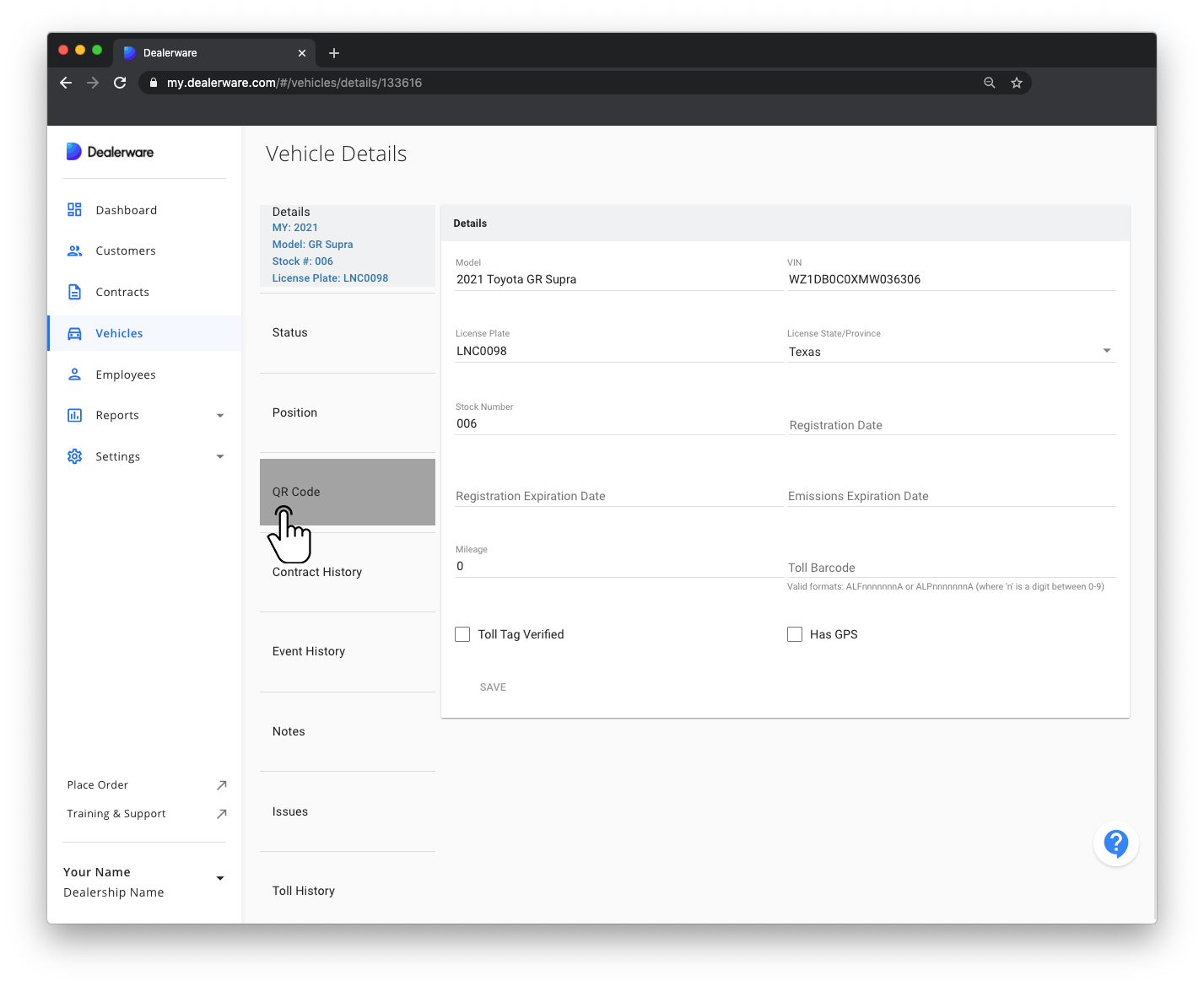The image size is (1204, 986).
Task: Go back using the browser back arrow
Action: coord(66,83)
